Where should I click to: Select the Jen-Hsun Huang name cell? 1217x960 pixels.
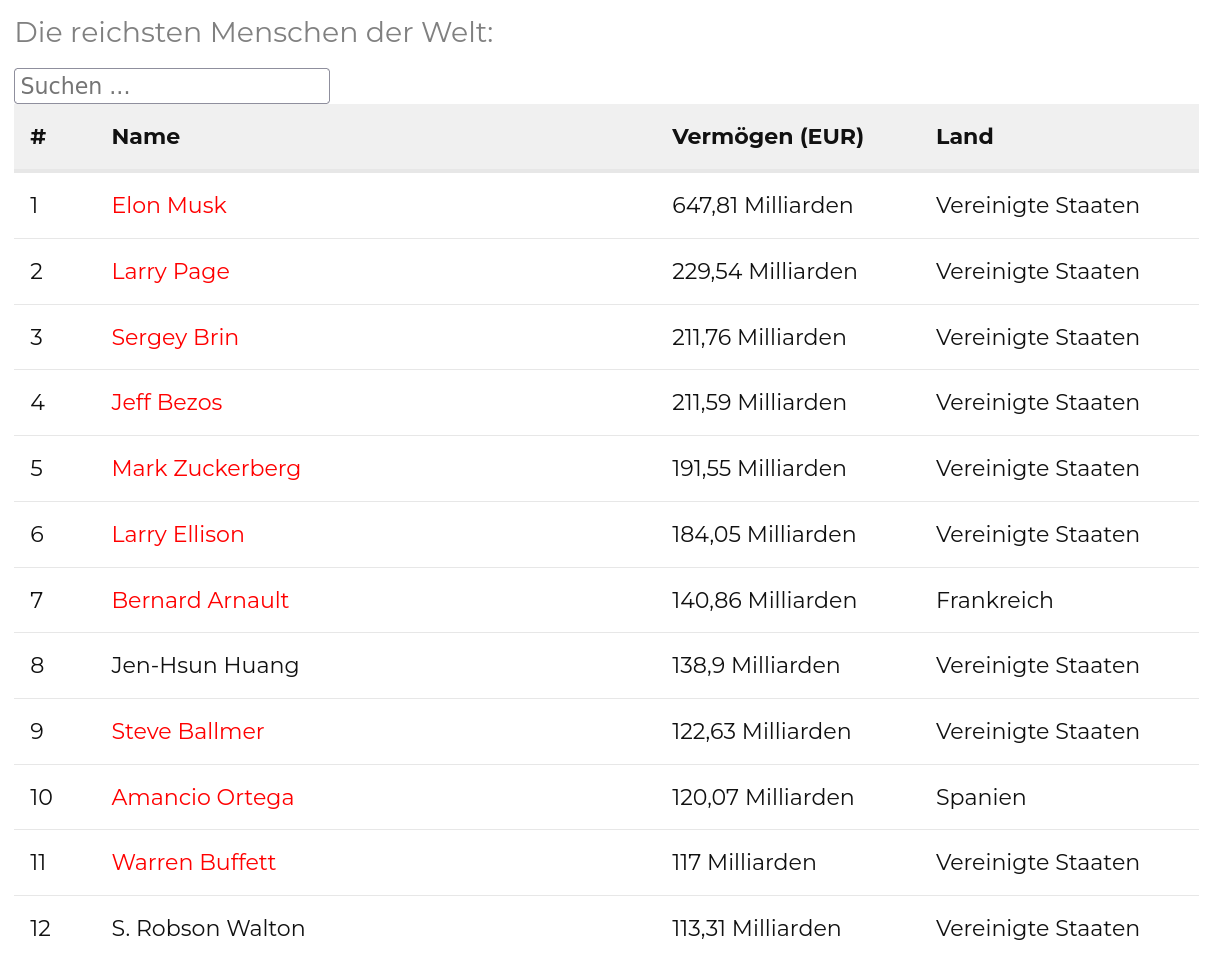[x=205, y=665]
